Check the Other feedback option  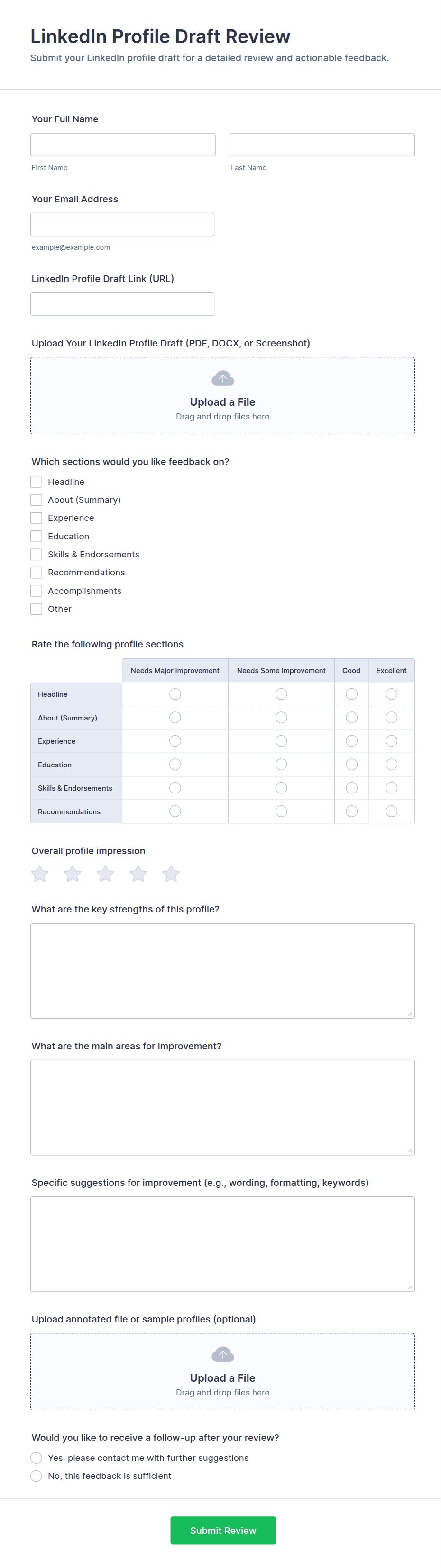tap(36, 609)
